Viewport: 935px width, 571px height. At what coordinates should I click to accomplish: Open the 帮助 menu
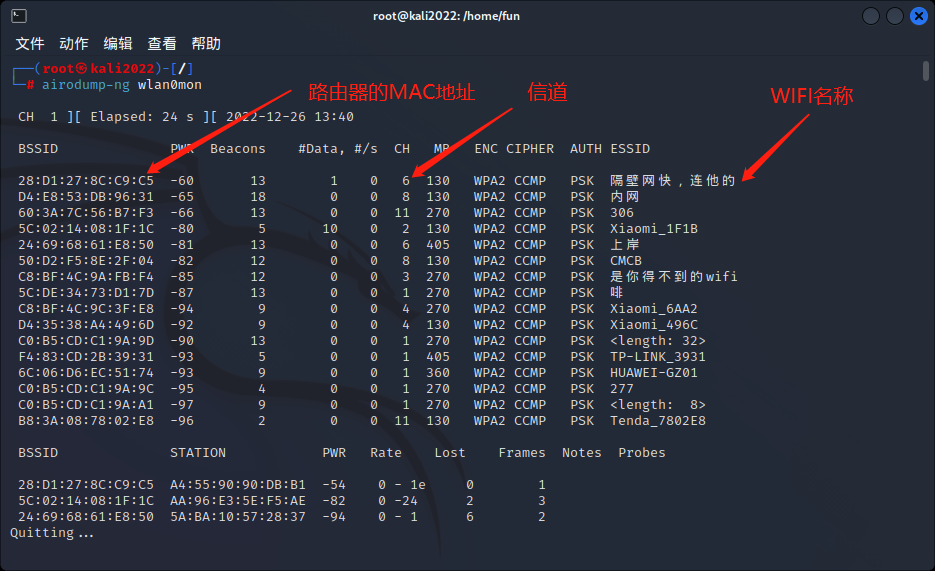coord(206,44)
